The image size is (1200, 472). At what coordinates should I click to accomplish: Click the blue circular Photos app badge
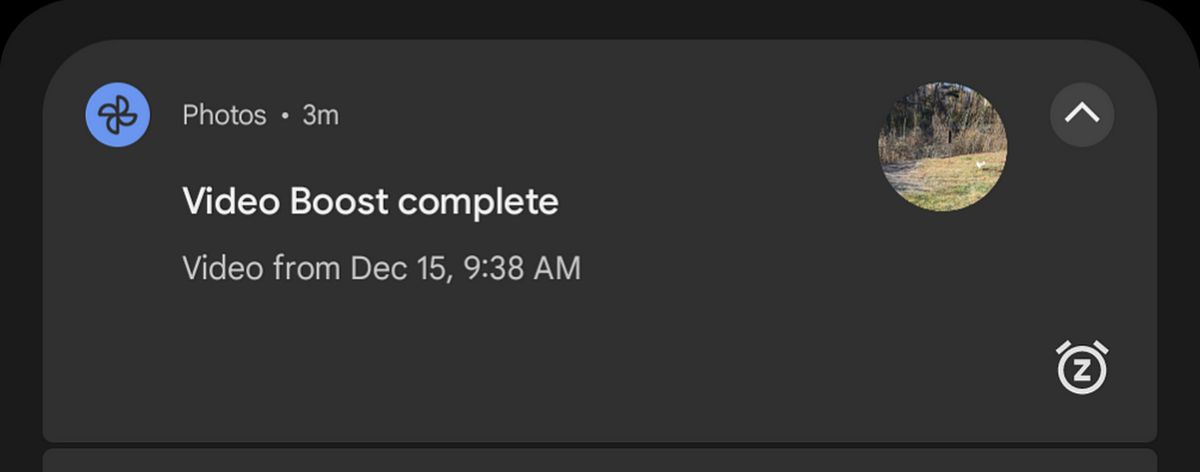pyautogui.click(x=118, y=115)
